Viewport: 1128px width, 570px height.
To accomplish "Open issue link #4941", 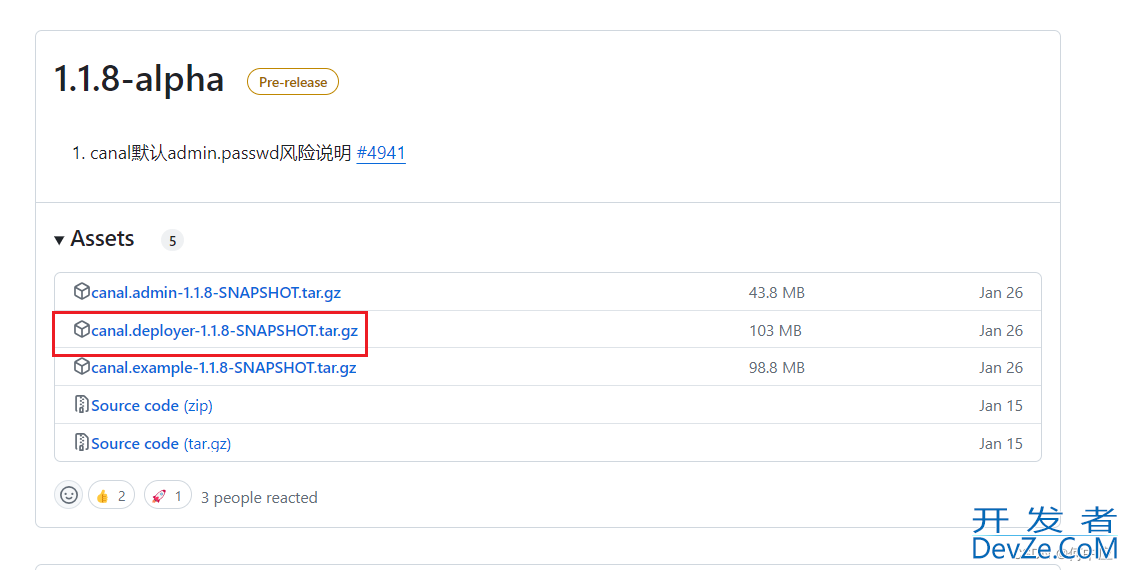I will pos(381,153).
